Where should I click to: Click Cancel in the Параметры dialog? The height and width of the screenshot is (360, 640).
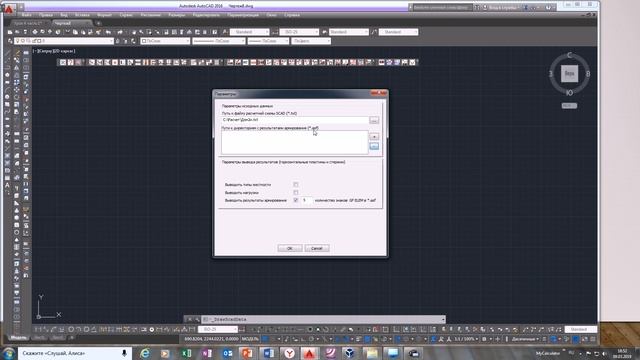[317, 248]
